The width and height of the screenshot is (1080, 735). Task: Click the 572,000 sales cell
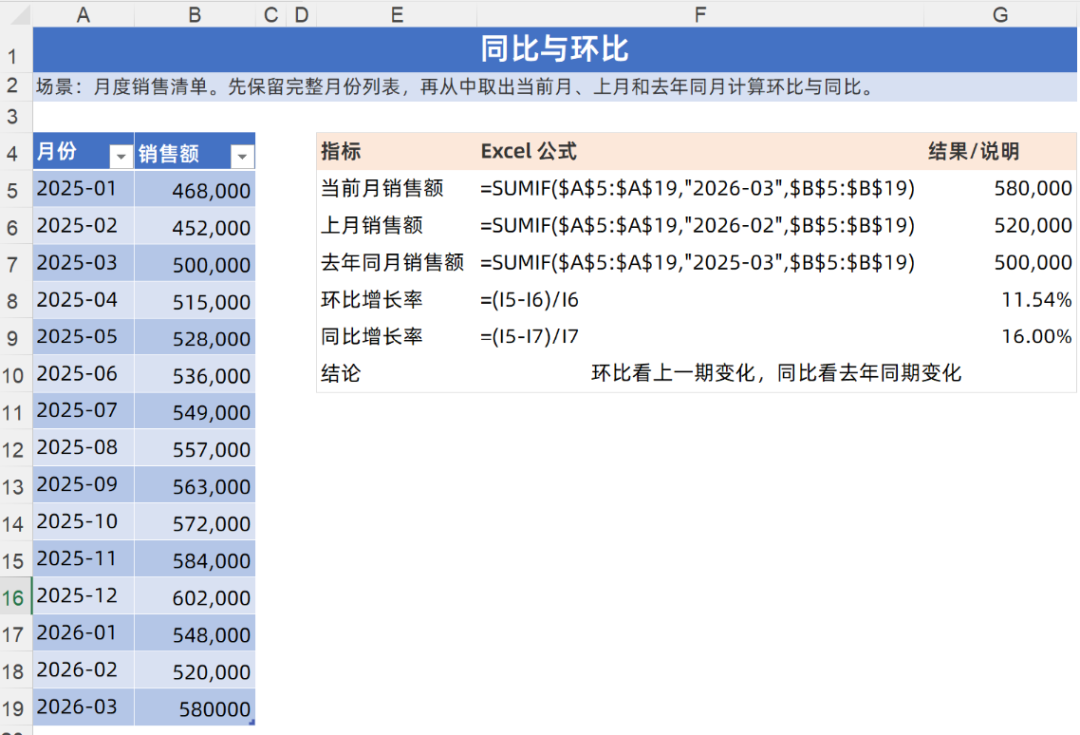click(x=195, y=523)
